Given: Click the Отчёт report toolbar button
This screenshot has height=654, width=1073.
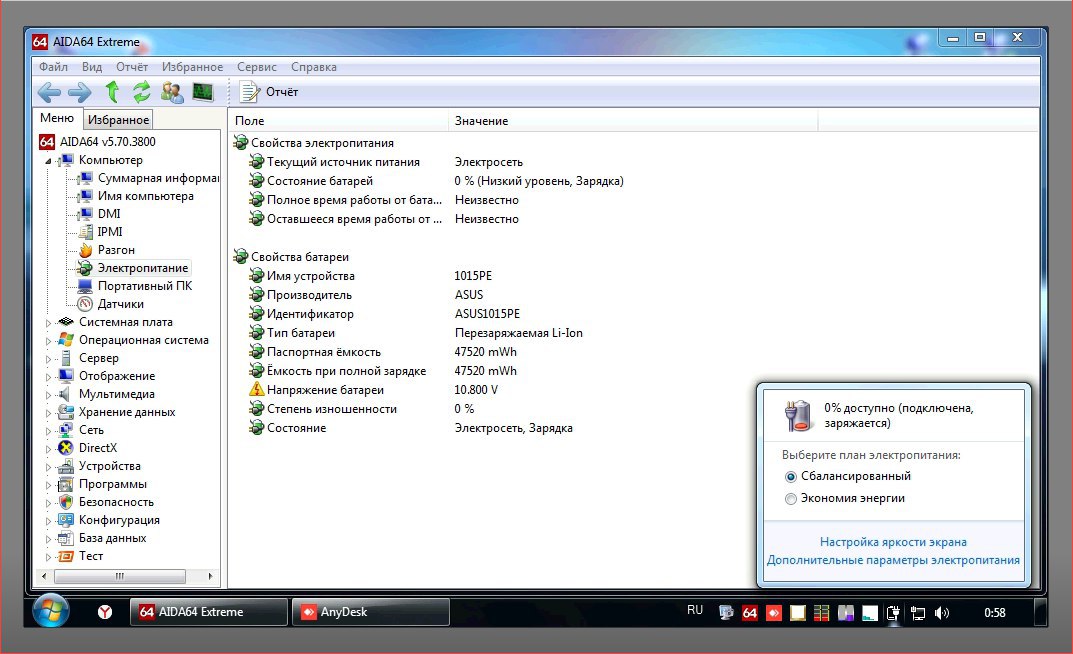Looking at the screenshot, I should click(268, 92).
